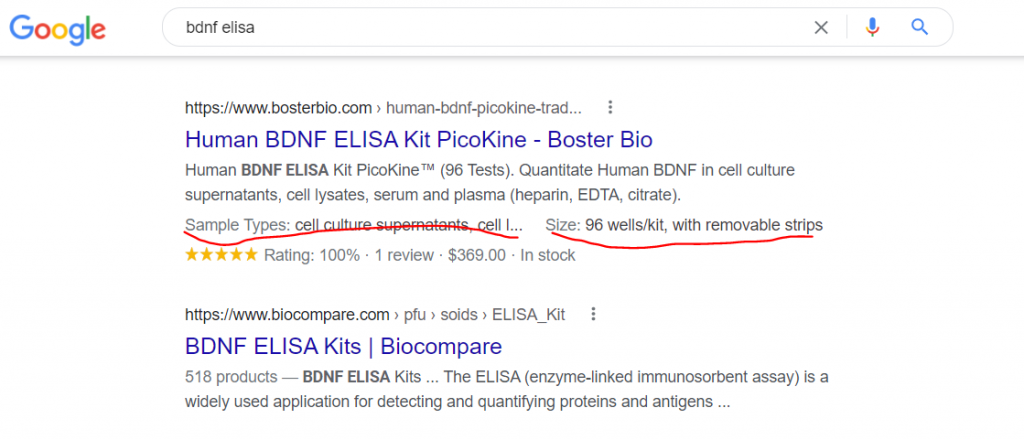1024x440 pixels.
Task: Click the gold star rating icons
Action: coord(221,255)
